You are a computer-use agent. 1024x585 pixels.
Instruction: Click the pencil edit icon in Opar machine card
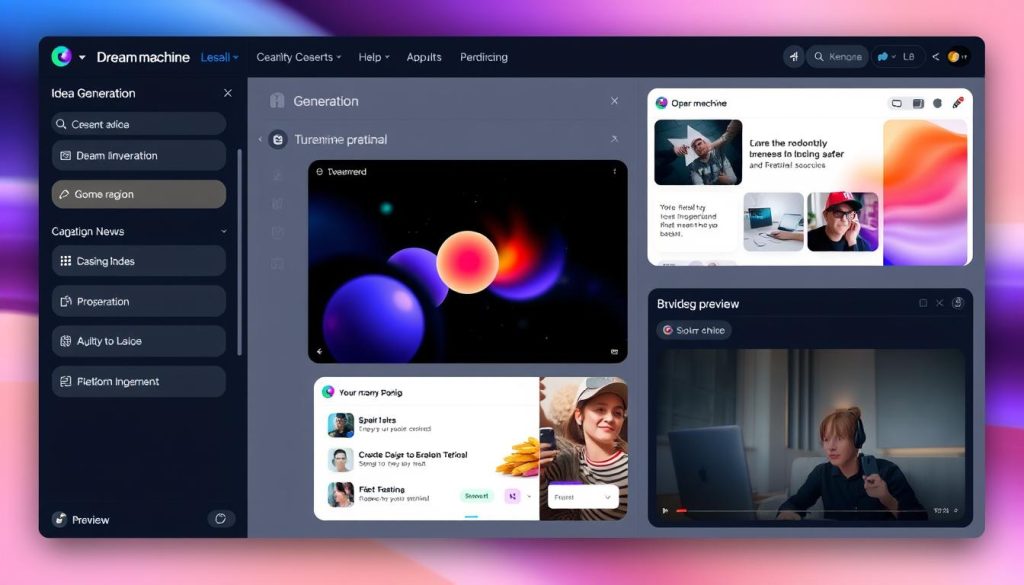click(x=958, y=103)
